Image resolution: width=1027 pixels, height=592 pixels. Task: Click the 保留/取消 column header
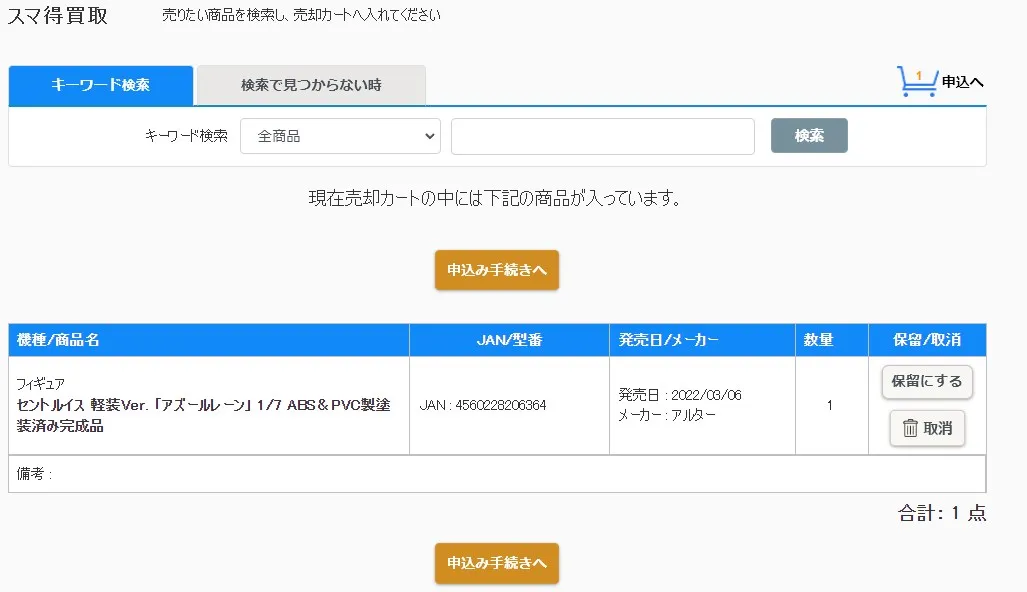click(x=926, y=339)
